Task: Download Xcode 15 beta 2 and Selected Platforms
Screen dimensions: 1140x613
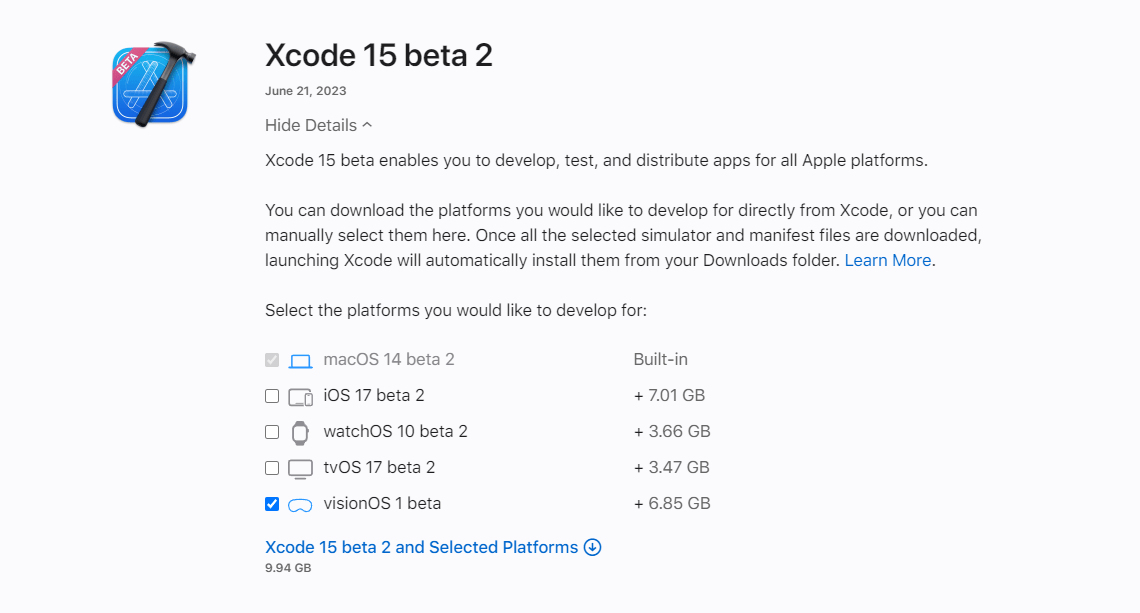Action: point(421,547)
